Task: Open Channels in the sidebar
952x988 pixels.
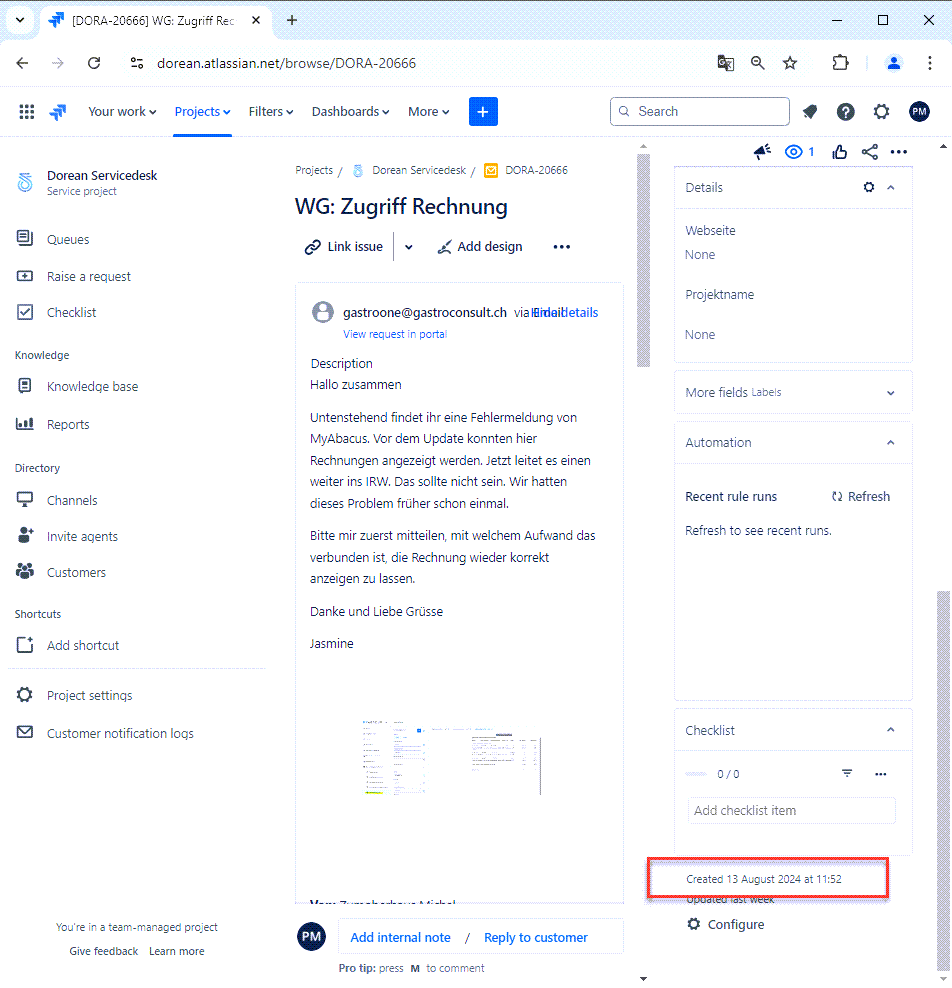Action: pos(72,500)
